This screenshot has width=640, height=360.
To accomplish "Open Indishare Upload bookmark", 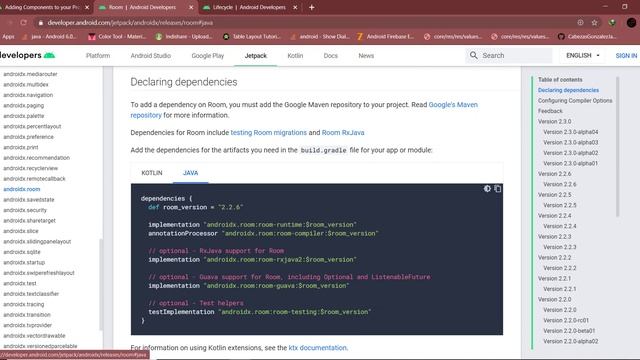I will tap(184, 37).
